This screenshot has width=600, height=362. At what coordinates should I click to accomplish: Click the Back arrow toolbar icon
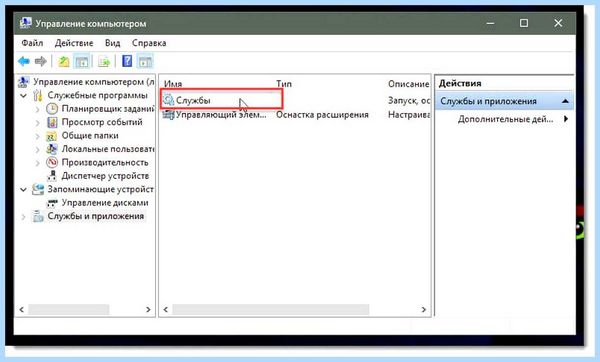[x=24, y=61]
